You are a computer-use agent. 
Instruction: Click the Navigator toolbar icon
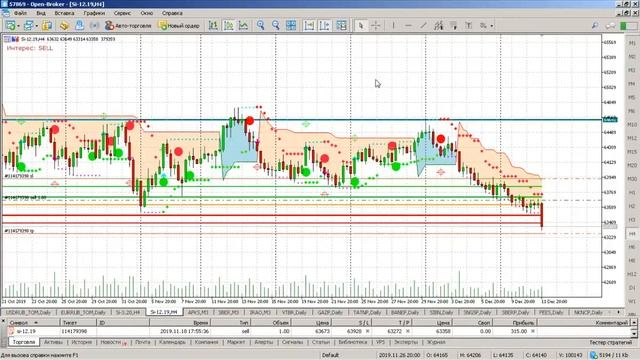click(x=64, y=25)
